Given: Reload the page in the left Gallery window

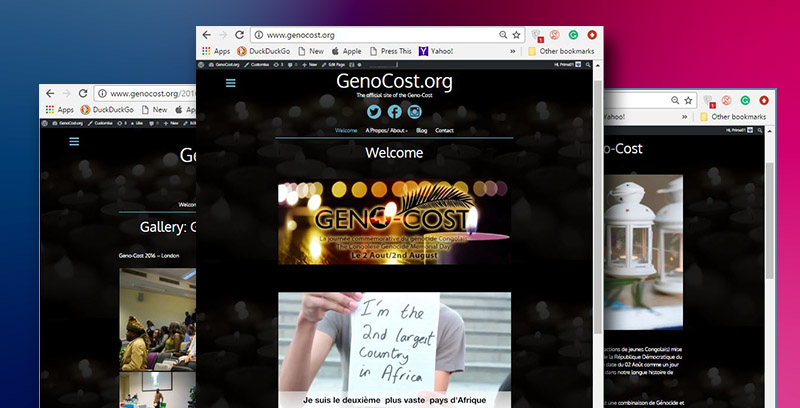Looking at the screenshot, I should (83, 93).
